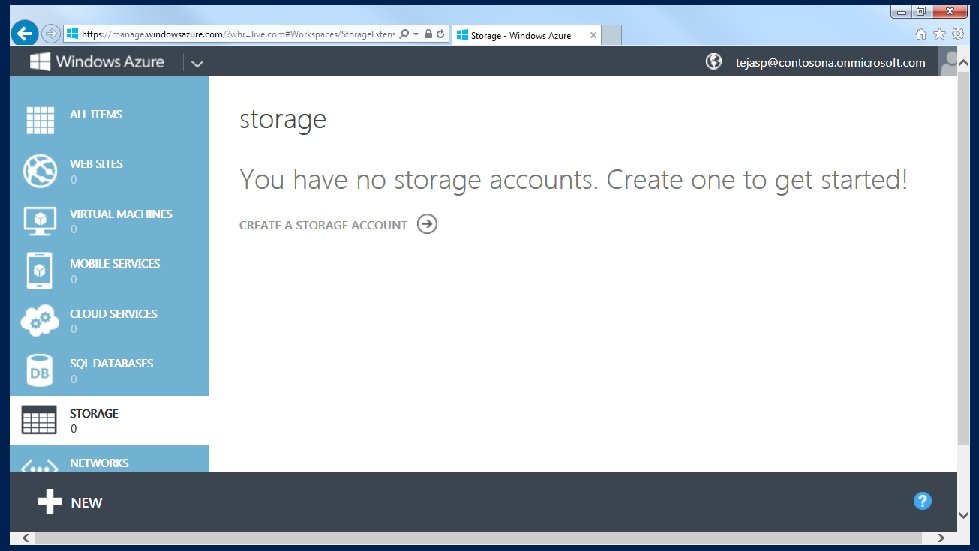
Task: Click the vertical scrollbar up arrow
Action: coord(963,62)
